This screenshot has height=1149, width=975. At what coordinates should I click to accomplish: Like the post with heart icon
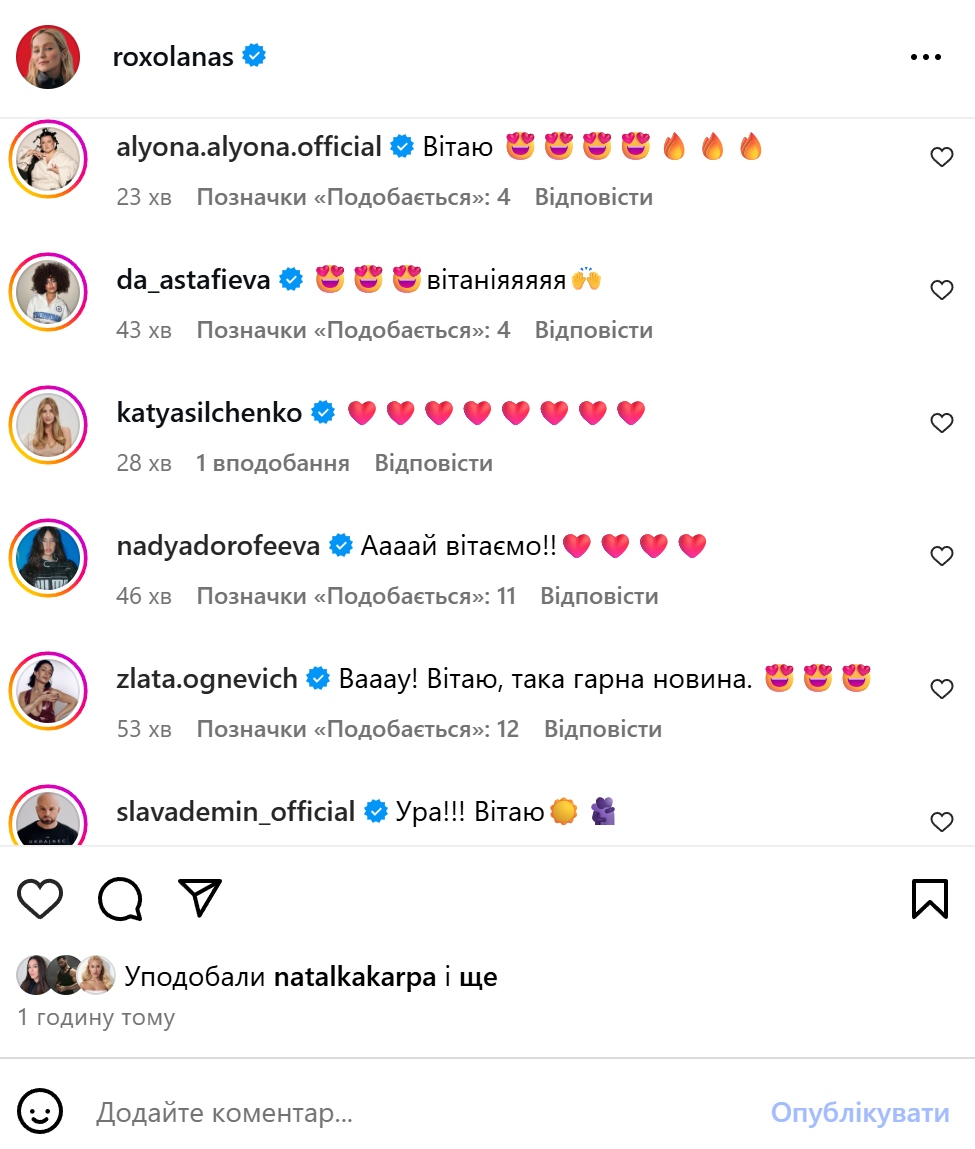click(x=41, y=898)
